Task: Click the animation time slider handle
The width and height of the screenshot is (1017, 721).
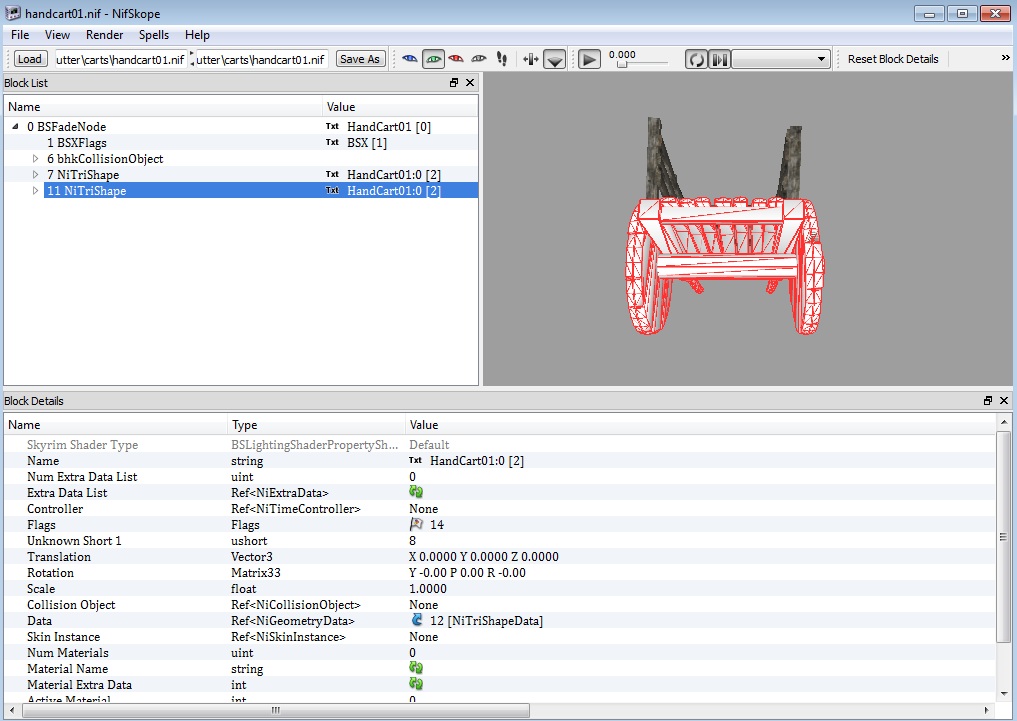Action: pos(622,64)
